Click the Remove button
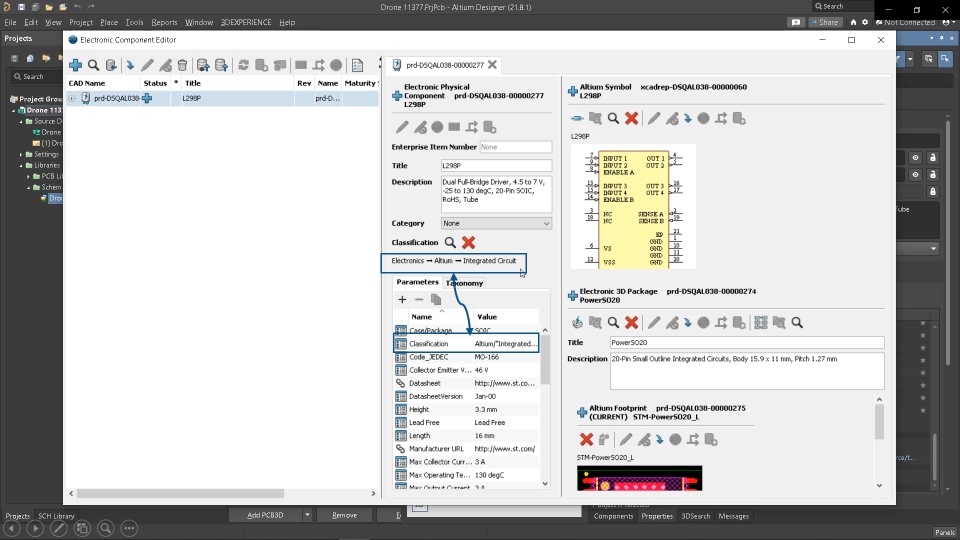 [344, 515]
